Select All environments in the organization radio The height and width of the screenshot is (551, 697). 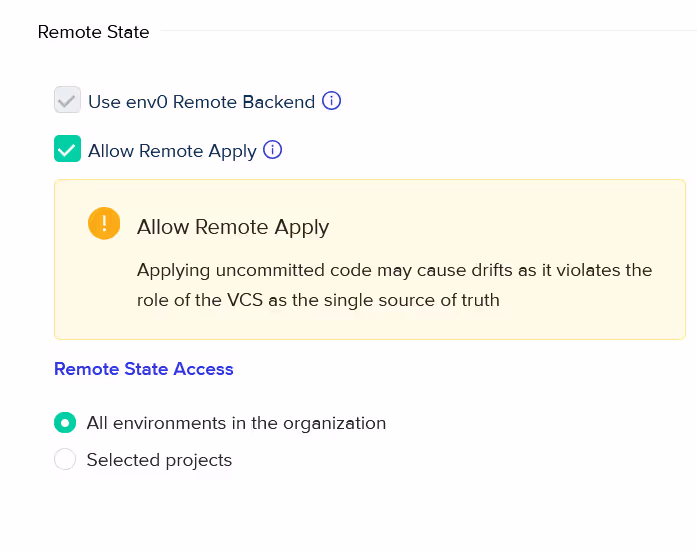coord(65,423)
